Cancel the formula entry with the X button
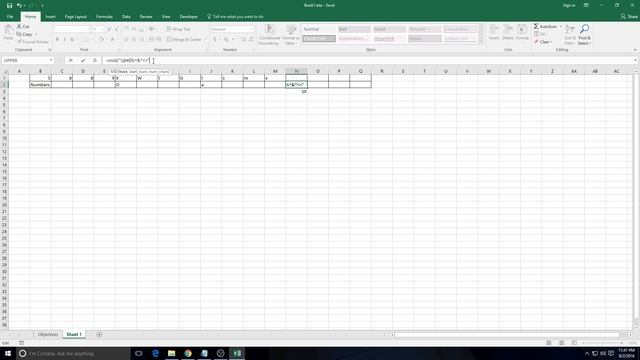The image size is (640, 360). [71, 60]
